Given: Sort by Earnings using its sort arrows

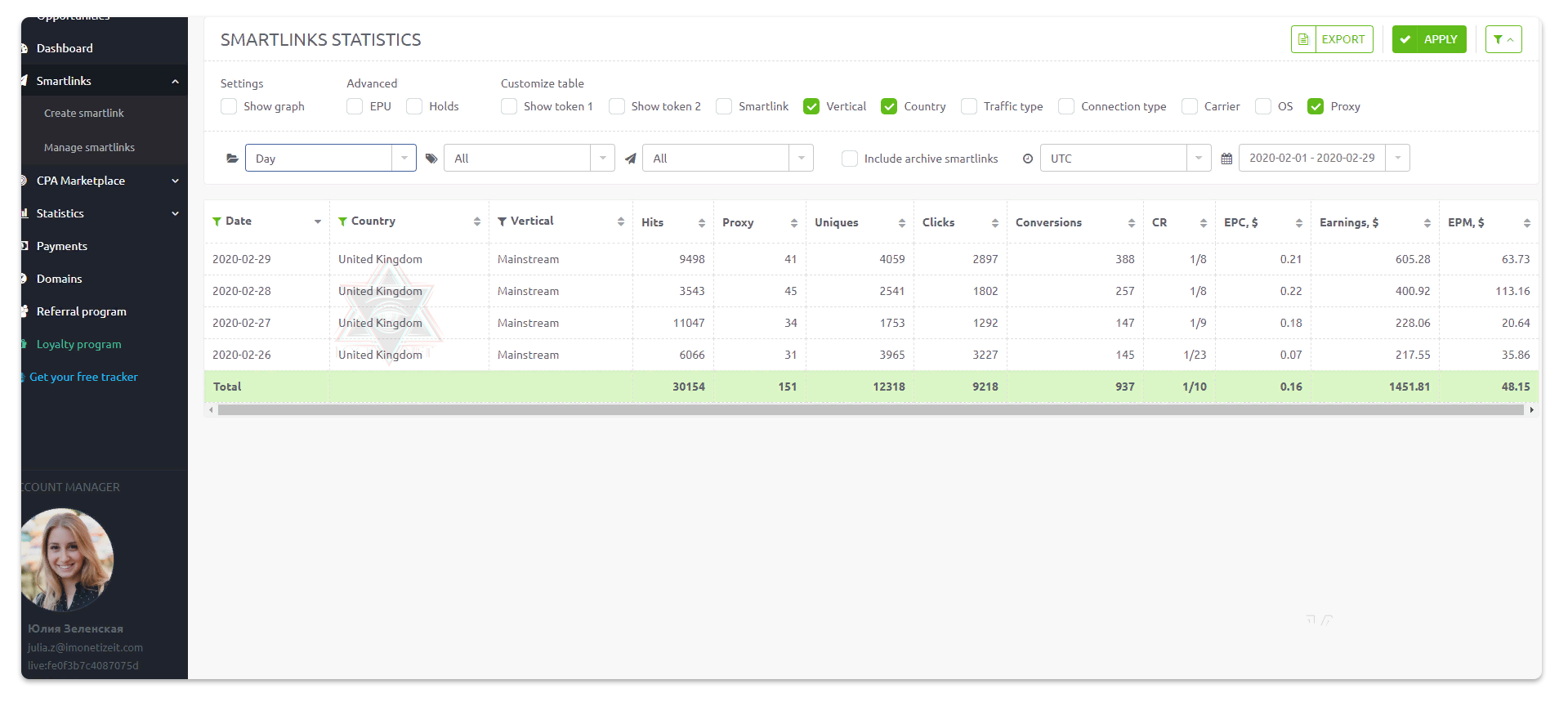Looking at the screenshot, I should click(x=1427, y=223).
